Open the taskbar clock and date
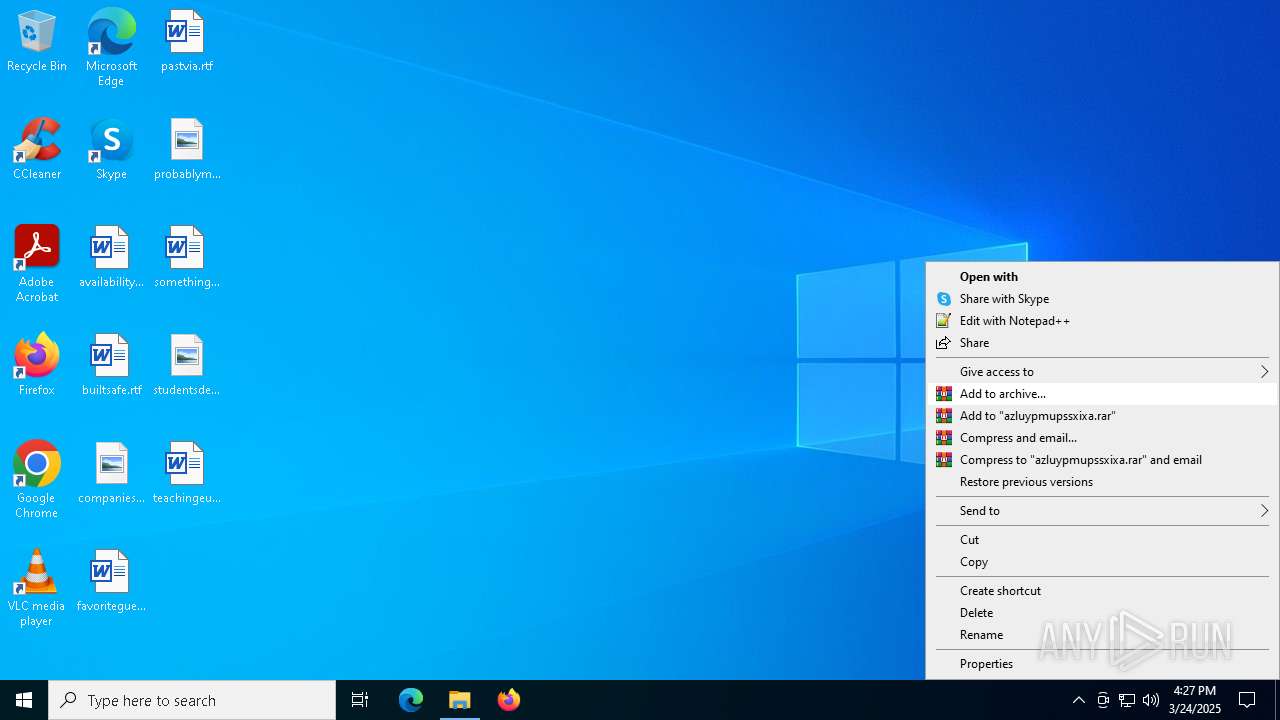Screen dimensions: 1280x720 1195,700
